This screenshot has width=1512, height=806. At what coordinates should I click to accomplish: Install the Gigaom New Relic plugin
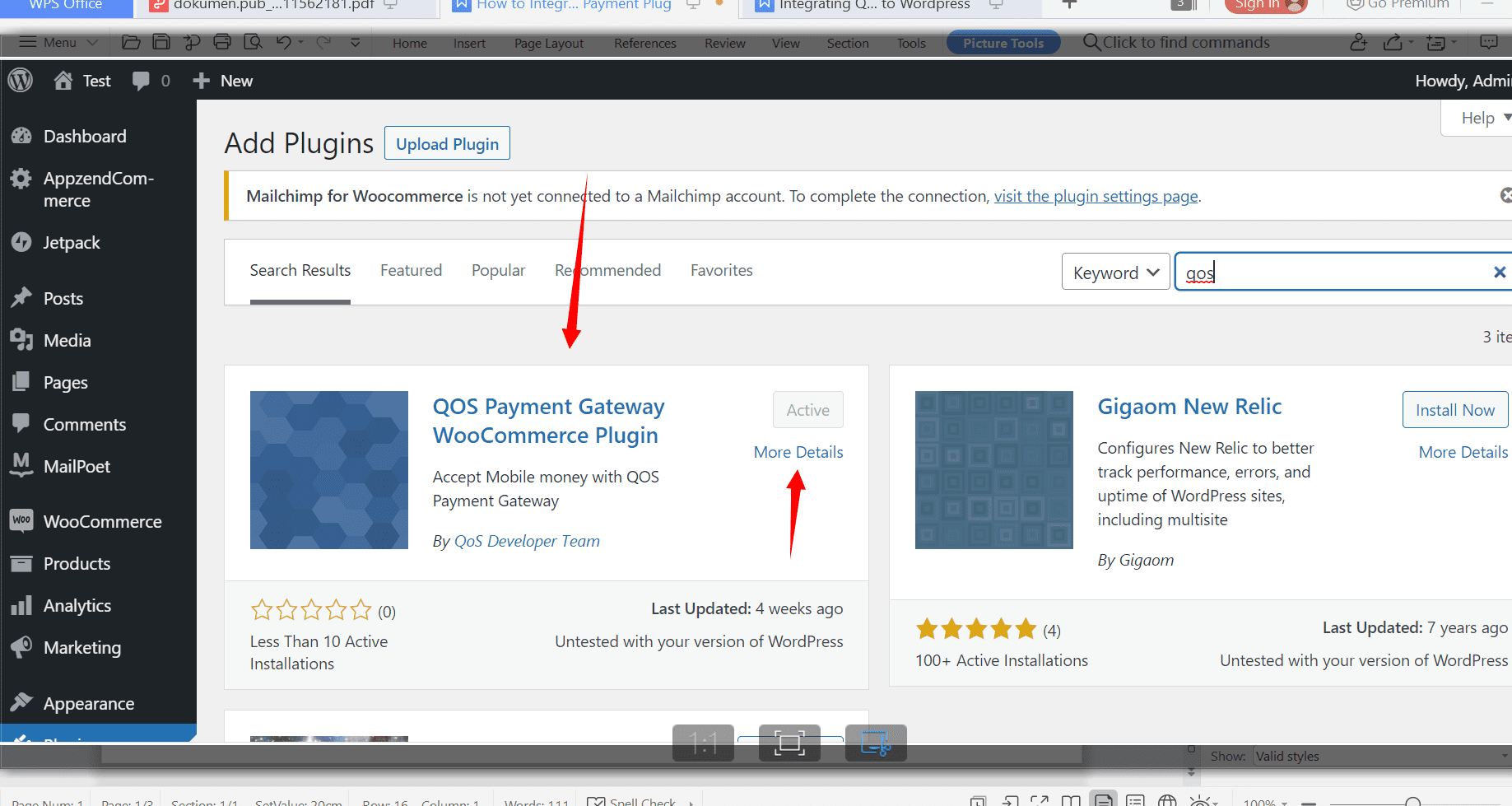click(1454, 410)
